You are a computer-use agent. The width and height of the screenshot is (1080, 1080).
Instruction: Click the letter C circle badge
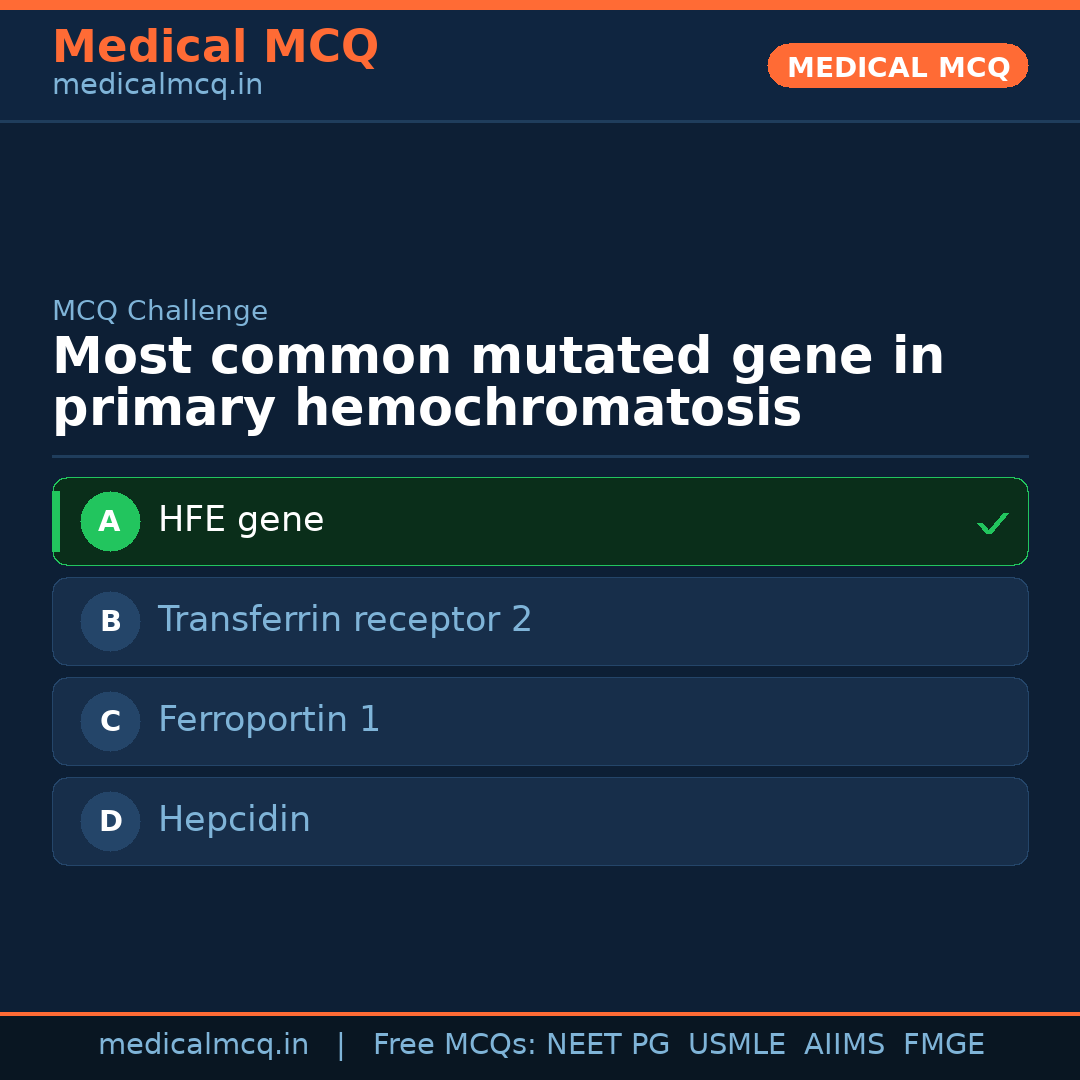tap(110, 721)
